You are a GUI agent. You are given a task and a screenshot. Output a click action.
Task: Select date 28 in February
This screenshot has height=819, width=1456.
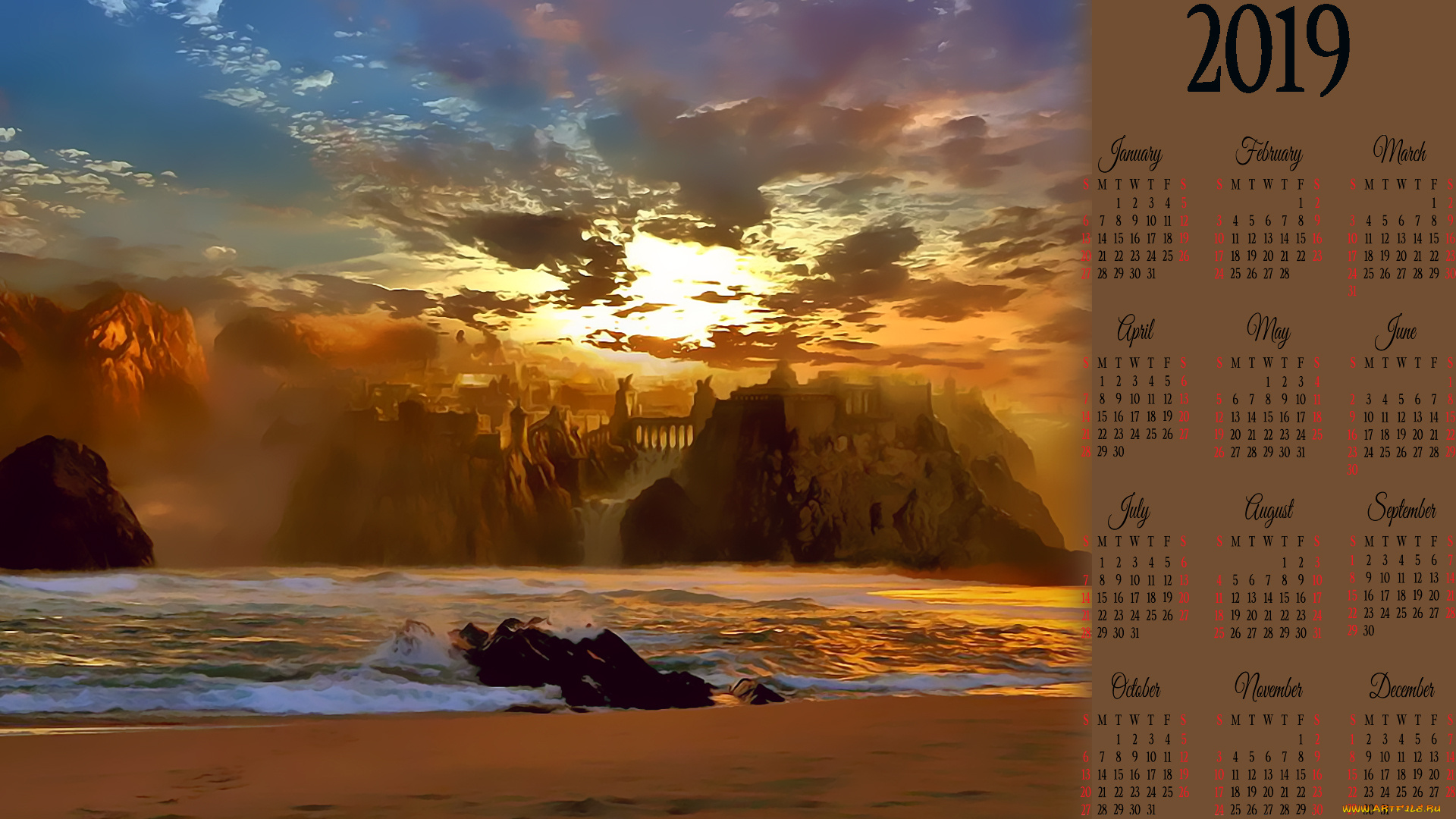[x=1285, y=274]
